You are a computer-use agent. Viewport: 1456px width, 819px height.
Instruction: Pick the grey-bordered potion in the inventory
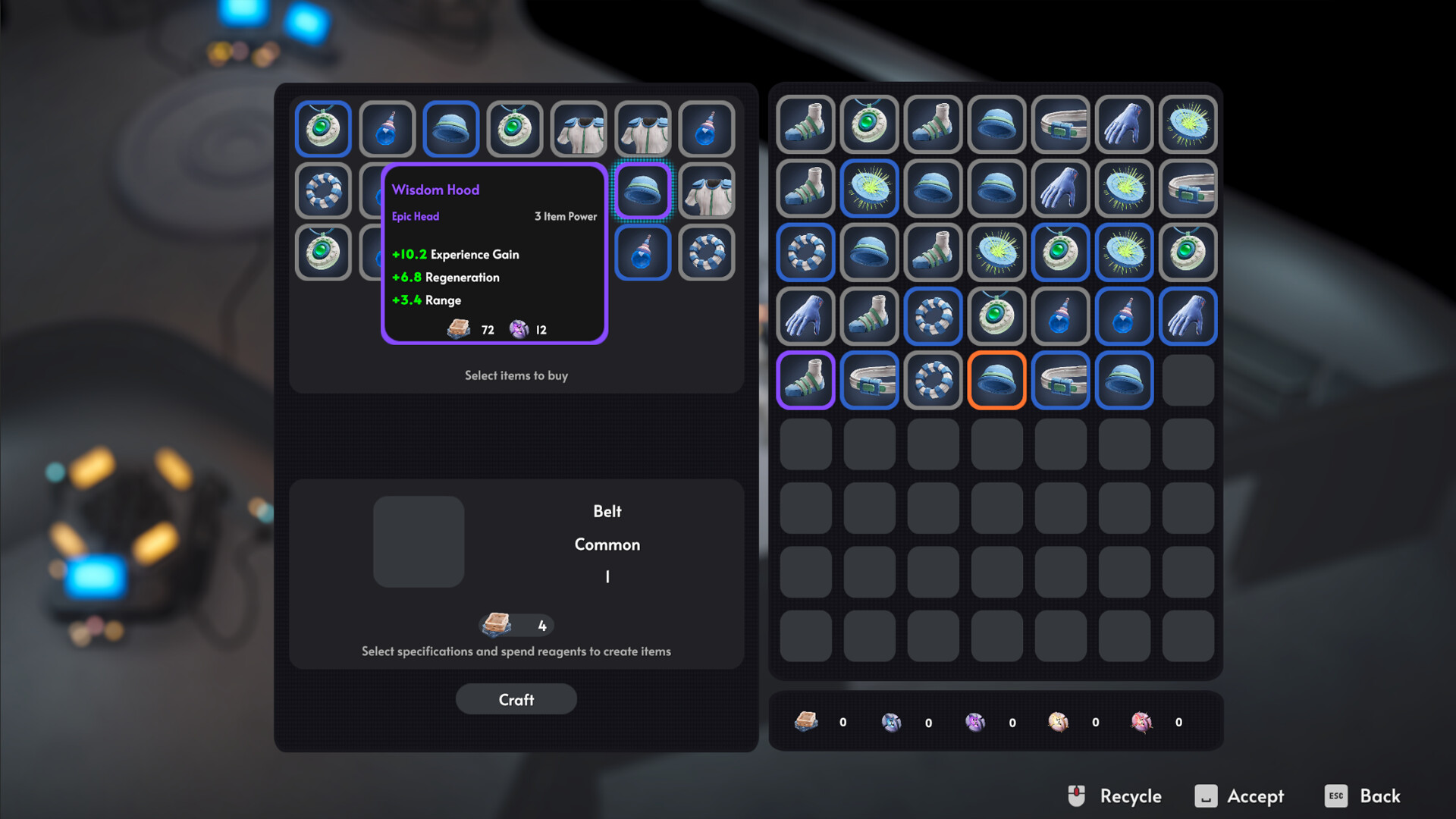[1060, 316]
